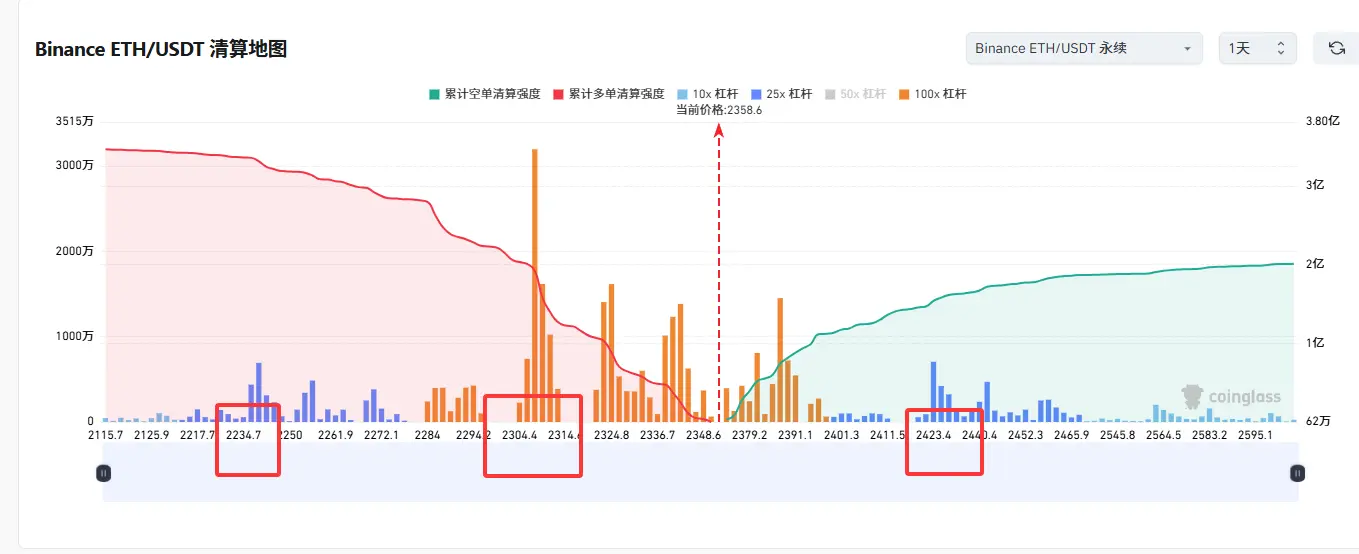
Task: Toggle the 100x 杠杆 legend series
Action: (933, 94)
